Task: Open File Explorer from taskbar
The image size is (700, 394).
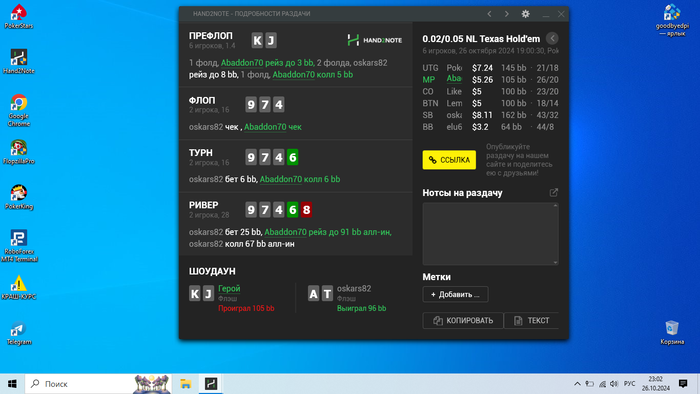Action: click(186, 384)
